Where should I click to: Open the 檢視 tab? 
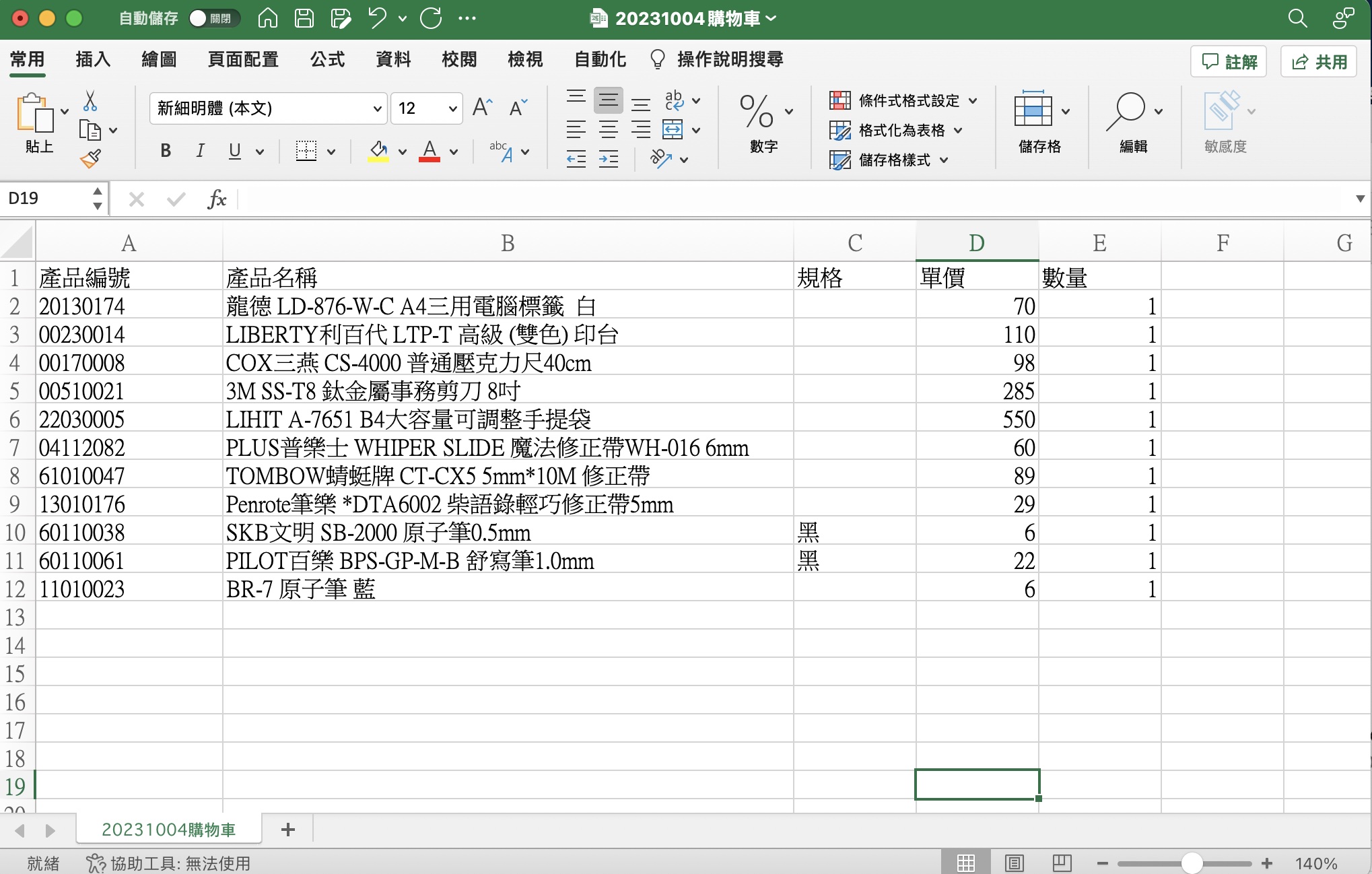point(525,59)
